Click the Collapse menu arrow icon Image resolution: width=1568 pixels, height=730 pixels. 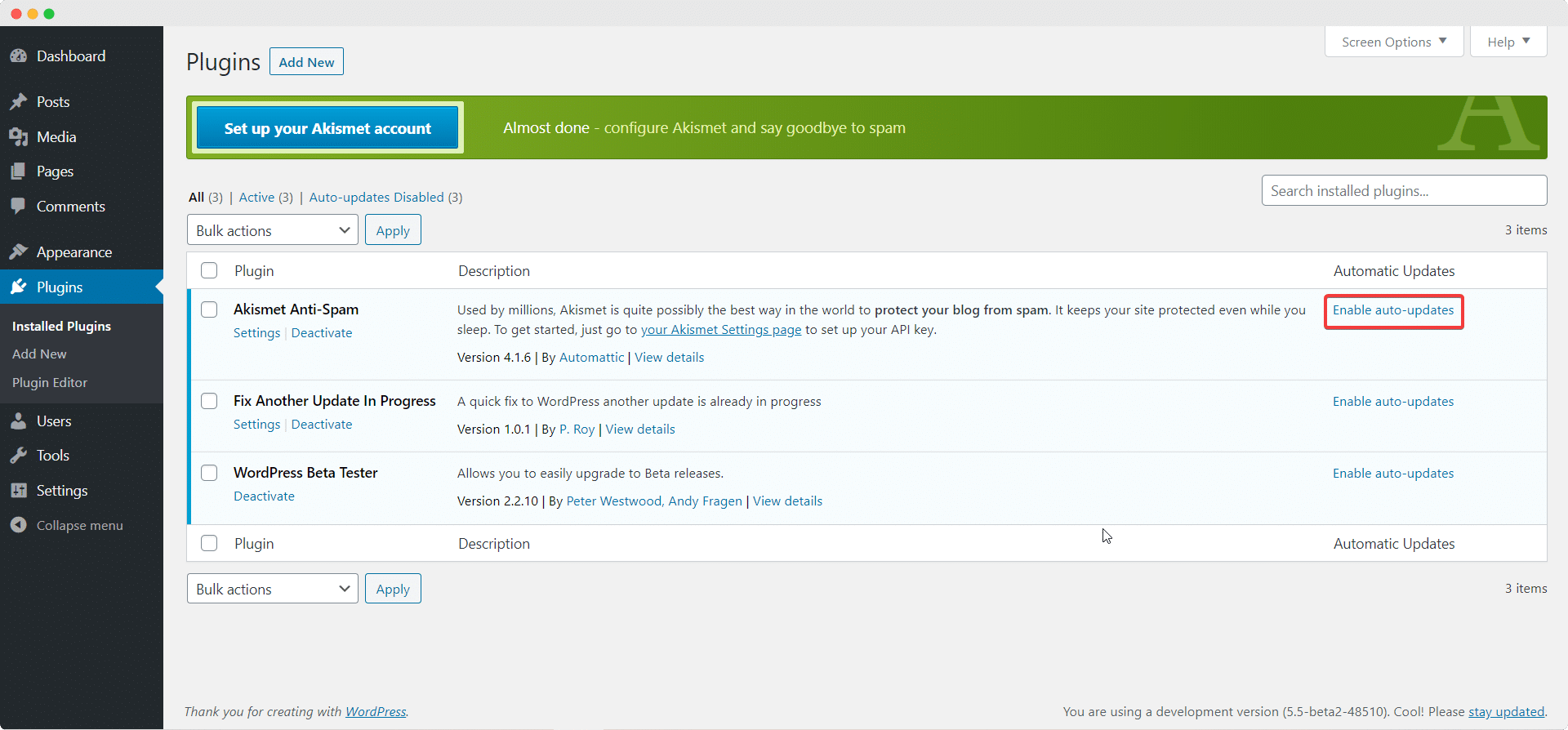pos(18,525)
